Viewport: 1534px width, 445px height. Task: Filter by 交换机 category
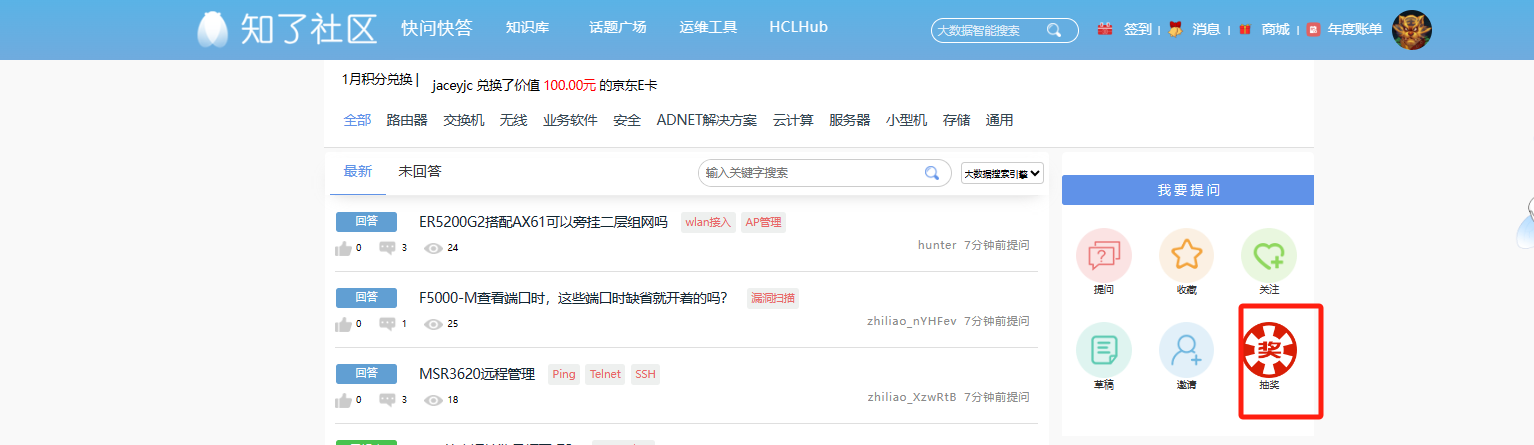click(464, 120)
